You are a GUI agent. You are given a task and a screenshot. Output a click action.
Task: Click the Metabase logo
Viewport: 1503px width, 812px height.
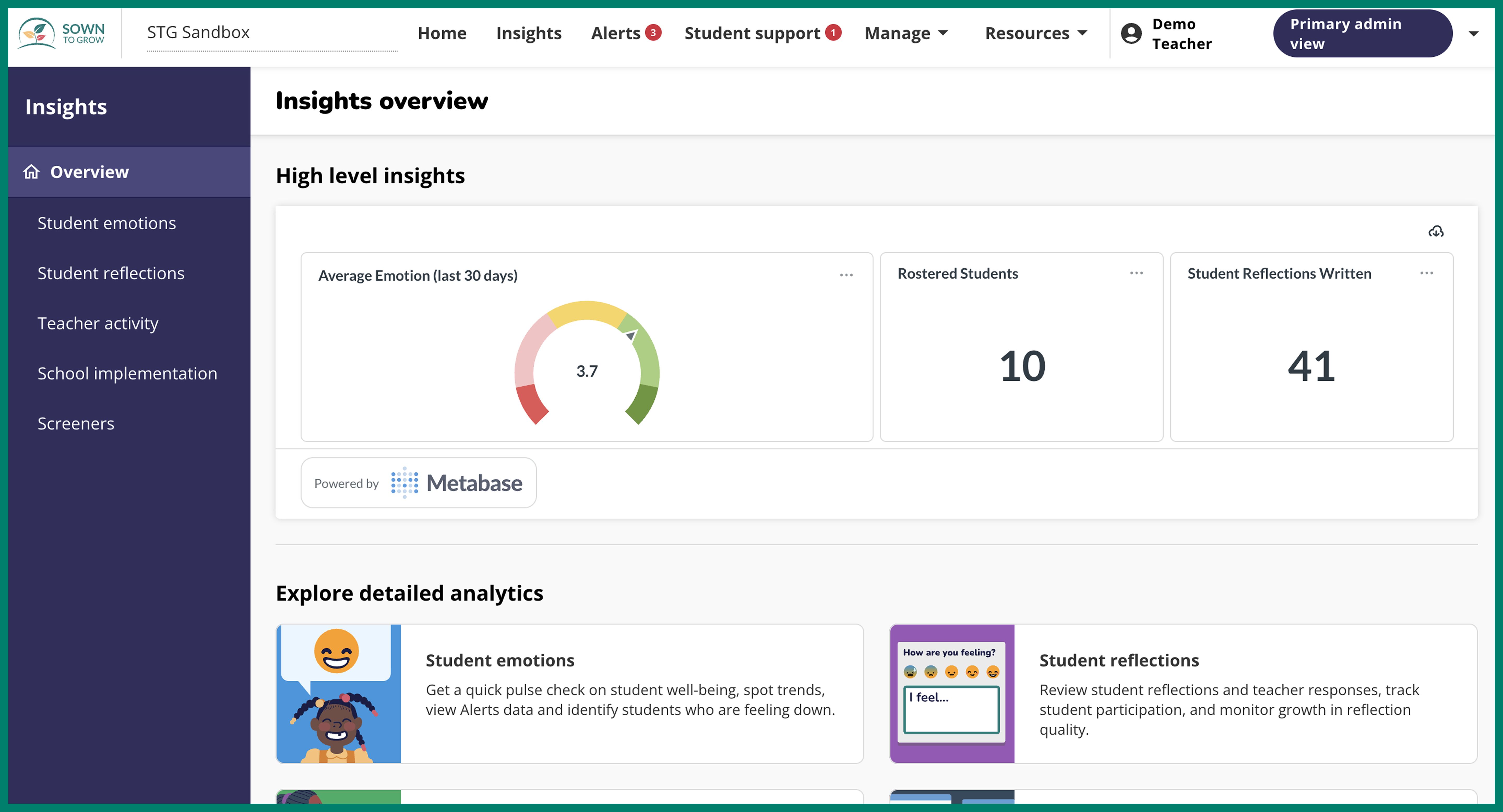457,483
